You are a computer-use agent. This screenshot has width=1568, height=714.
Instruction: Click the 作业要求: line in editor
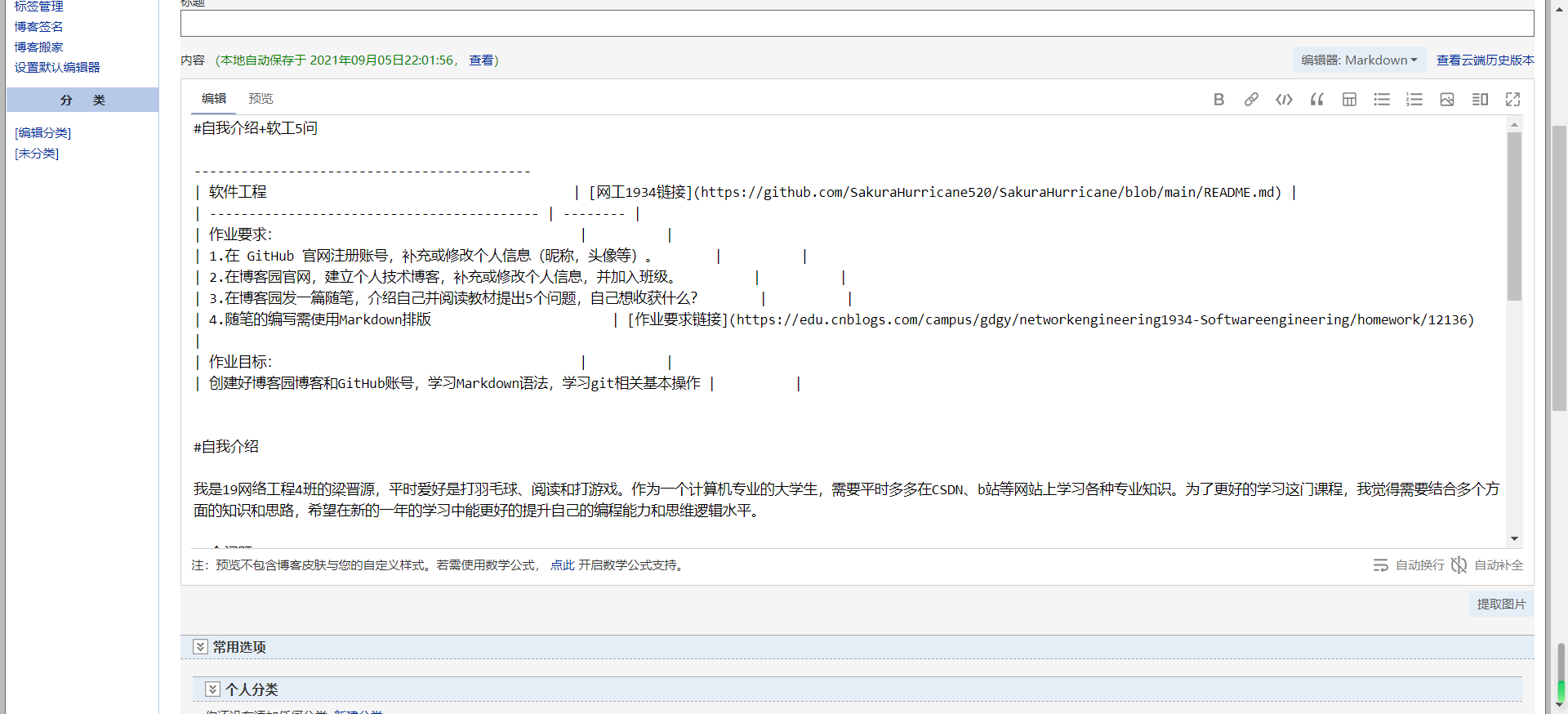pyautogui.click(x=241, y=234)
